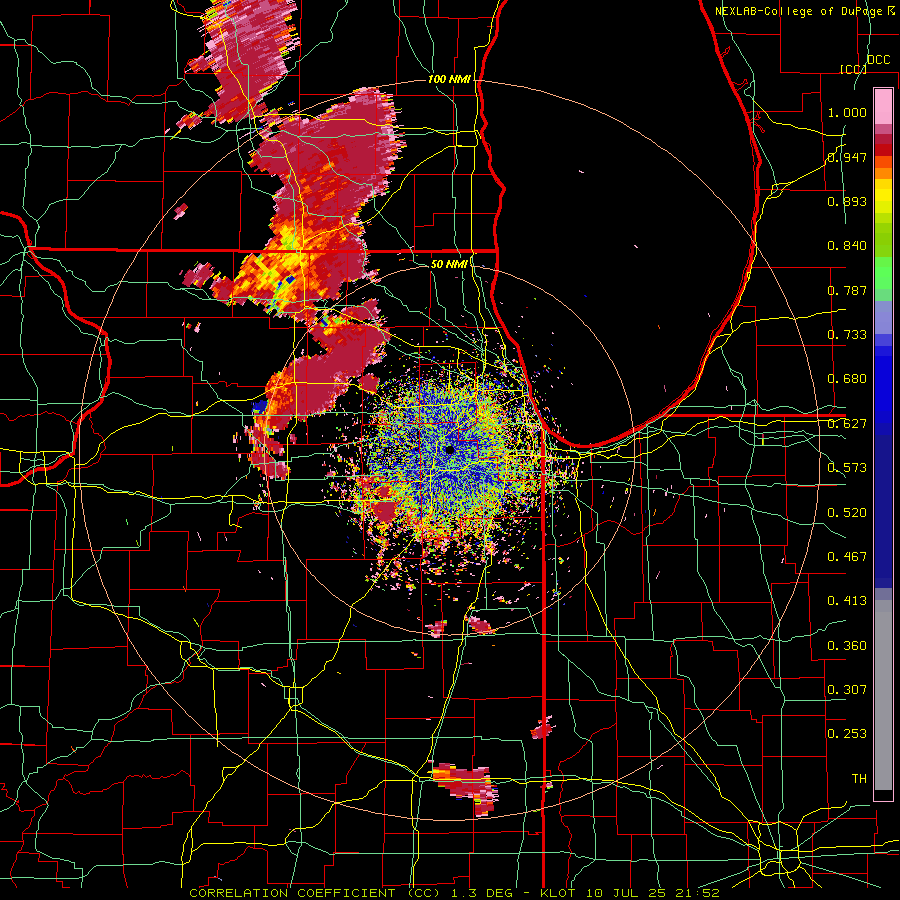The width and height of the screenshot is (900, 900).
Task: Click the KLOT radar site identifier
Action: [x=557, y=893]
